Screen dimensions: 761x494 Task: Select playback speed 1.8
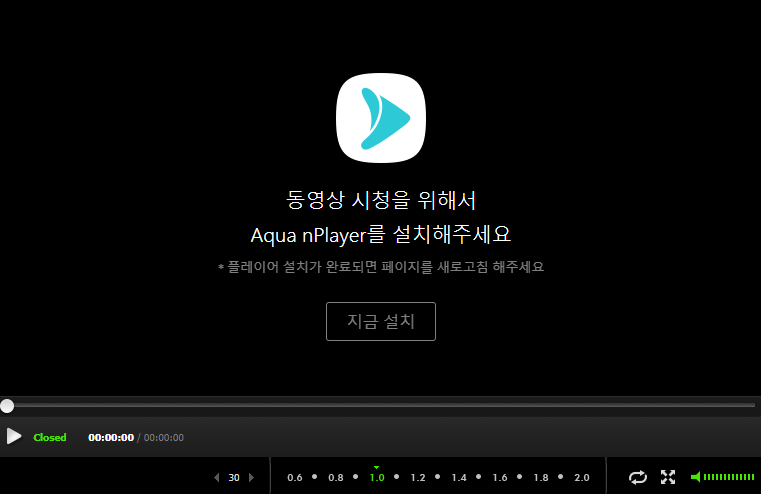pyautogui.click(x=541, y=478)
